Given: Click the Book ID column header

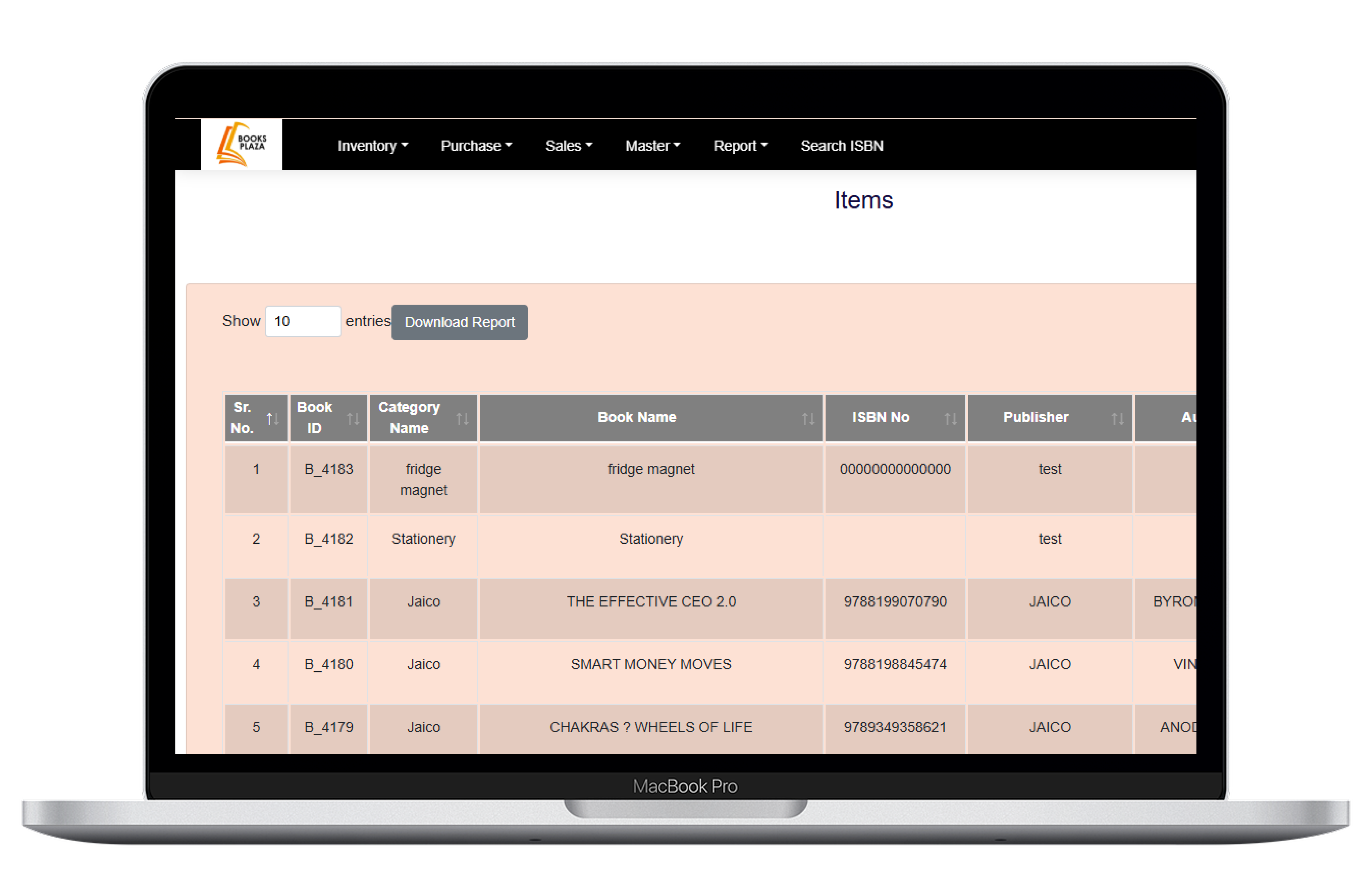Looking at the screenshot, I should pyautogui.click(x=329, y=417).
